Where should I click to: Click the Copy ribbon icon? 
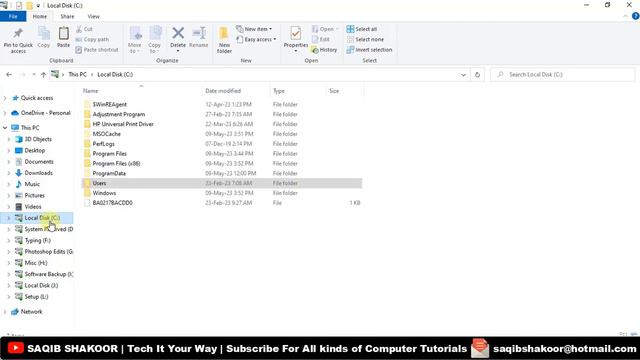click(x=44, y=33)
